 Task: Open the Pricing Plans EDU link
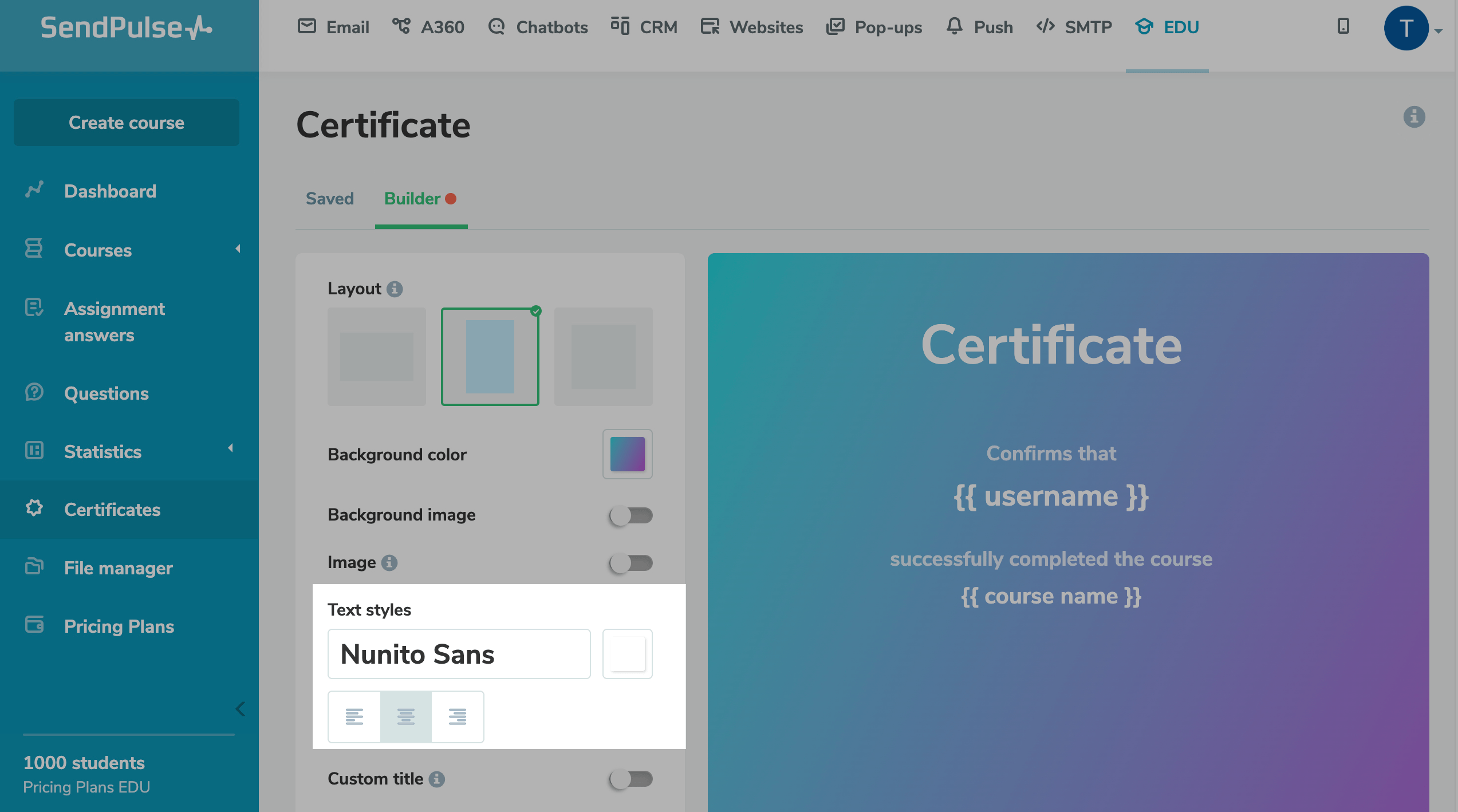[86, 787]
